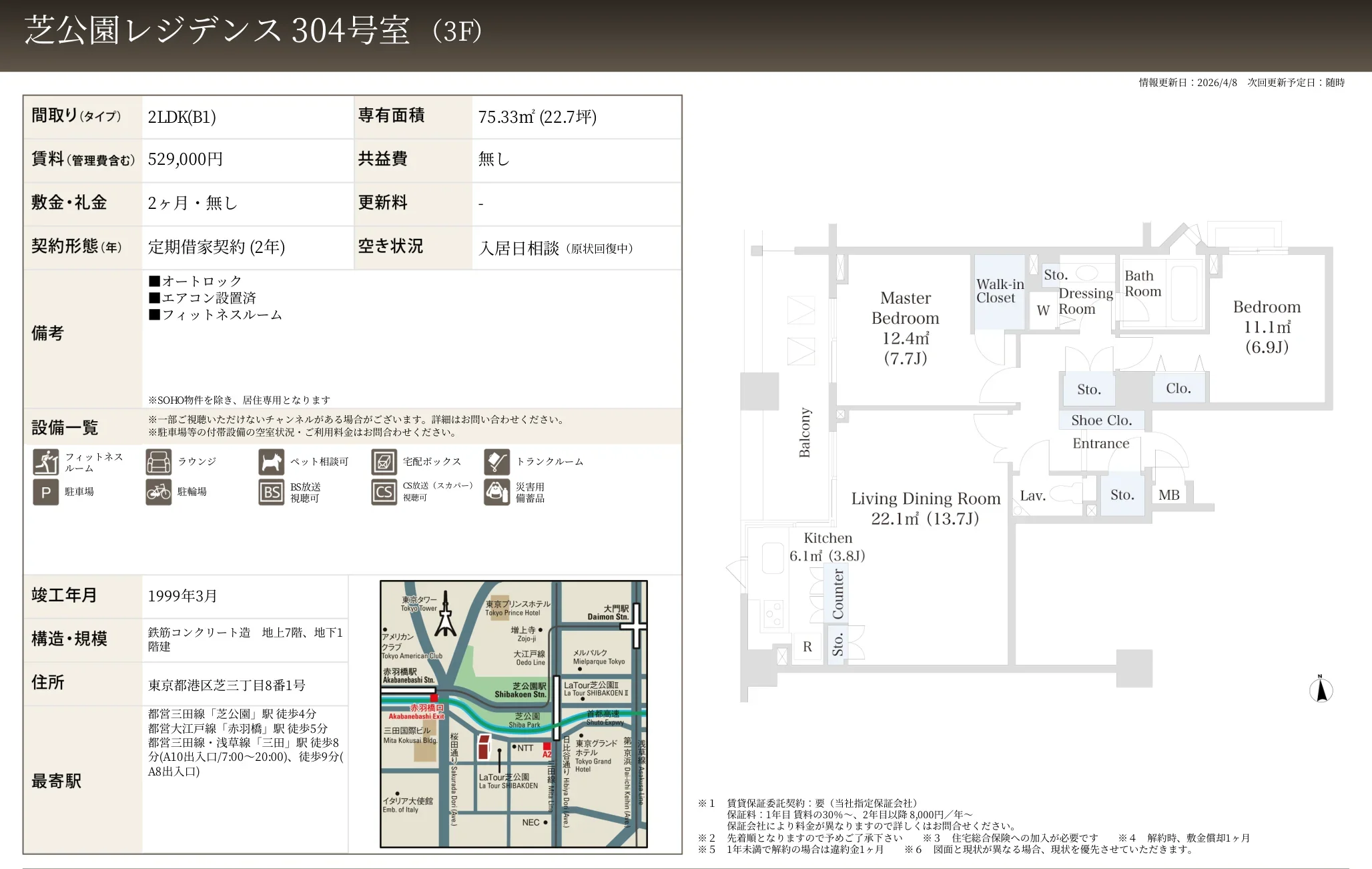
Task: Click the remark オートロック
Action: [195, 281]
